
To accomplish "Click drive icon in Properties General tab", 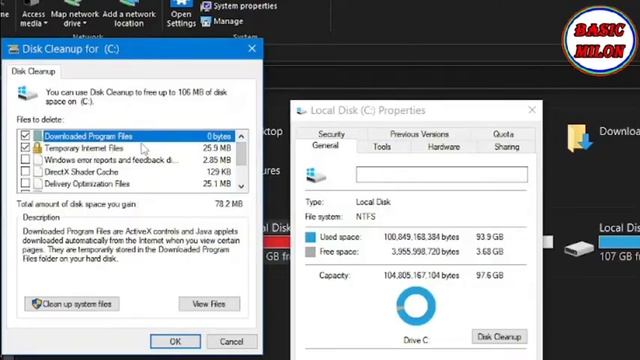I will [316, 175].
